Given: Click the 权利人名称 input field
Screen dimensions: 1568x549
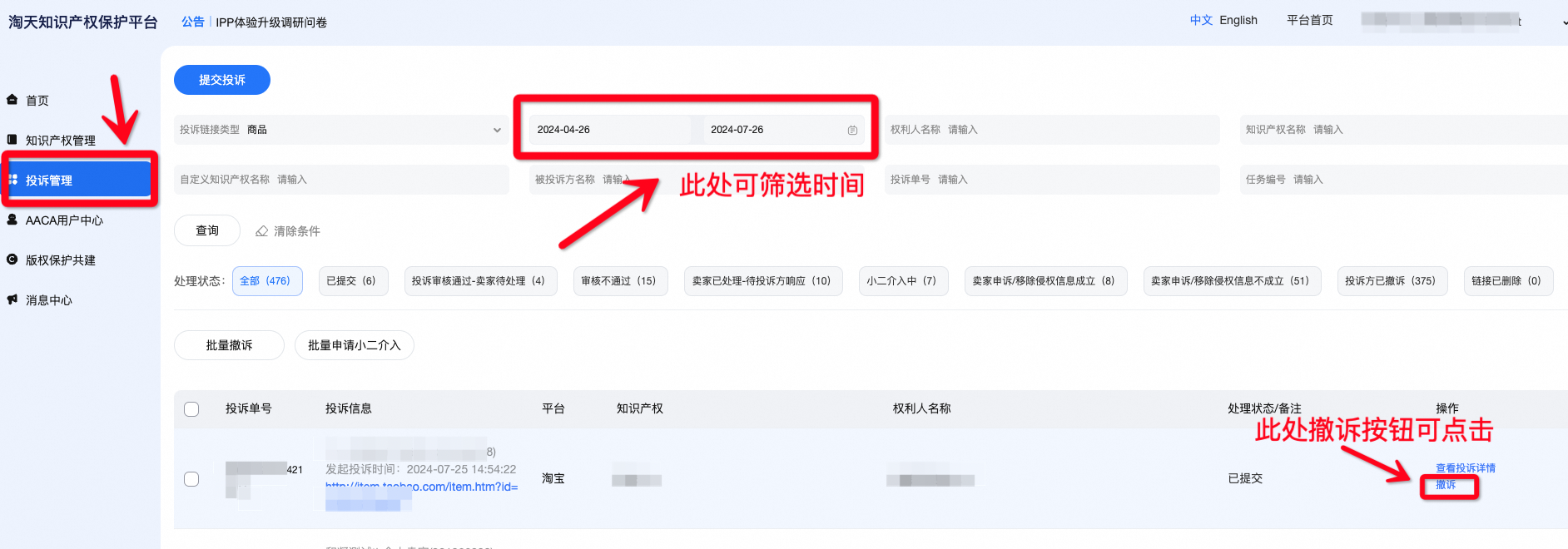Looking at the screenshot, I should pyautogui.click(x=1052, y=130).
